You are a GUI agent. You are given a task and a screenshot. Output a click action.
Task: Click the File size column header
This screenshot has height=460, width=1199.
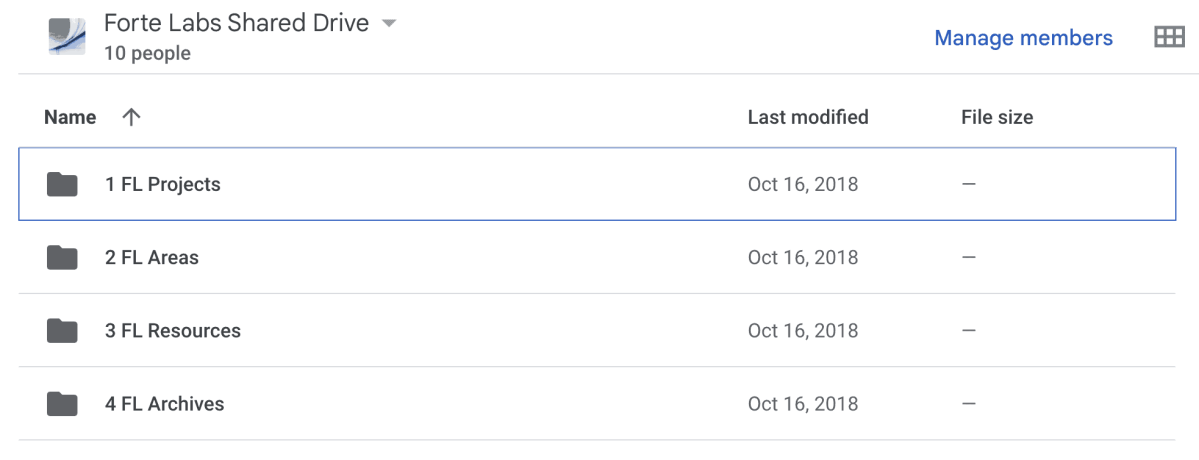[997, 117]
